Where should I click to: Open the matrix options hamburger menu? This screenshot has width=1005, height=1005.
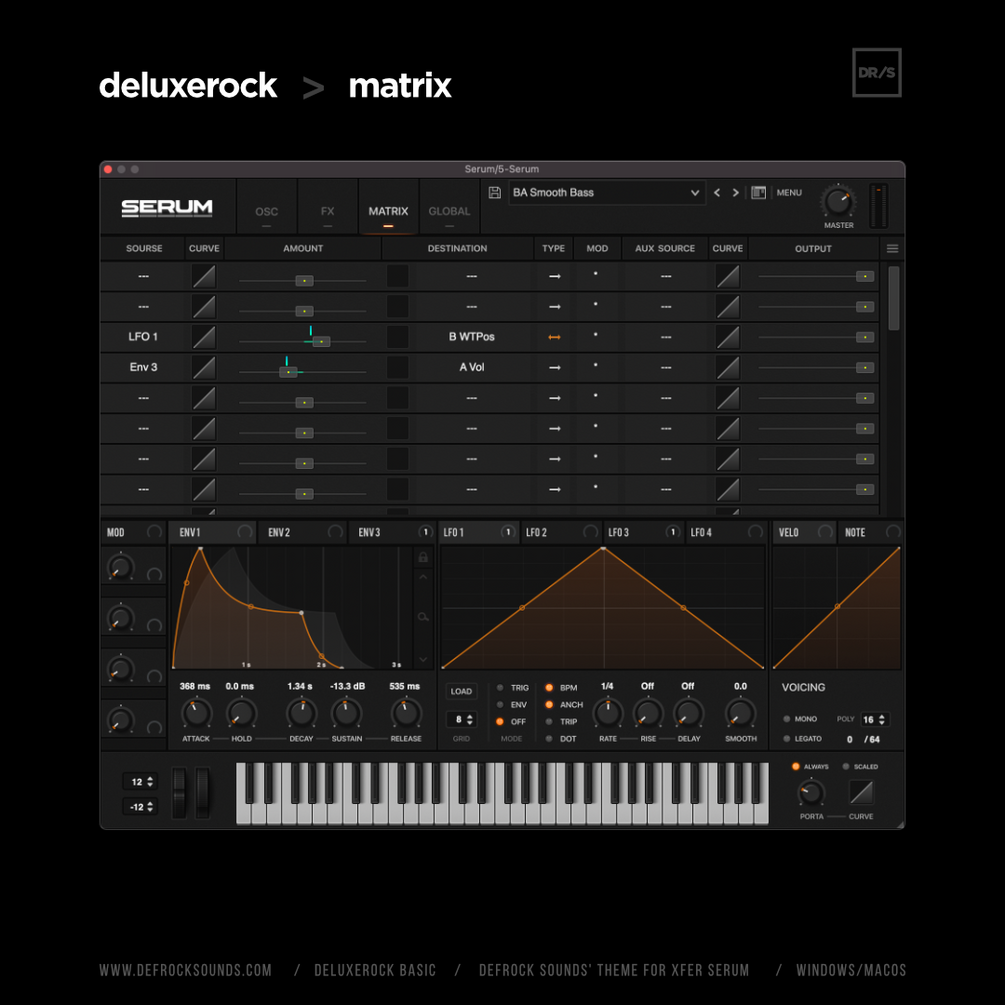point(892,249)
